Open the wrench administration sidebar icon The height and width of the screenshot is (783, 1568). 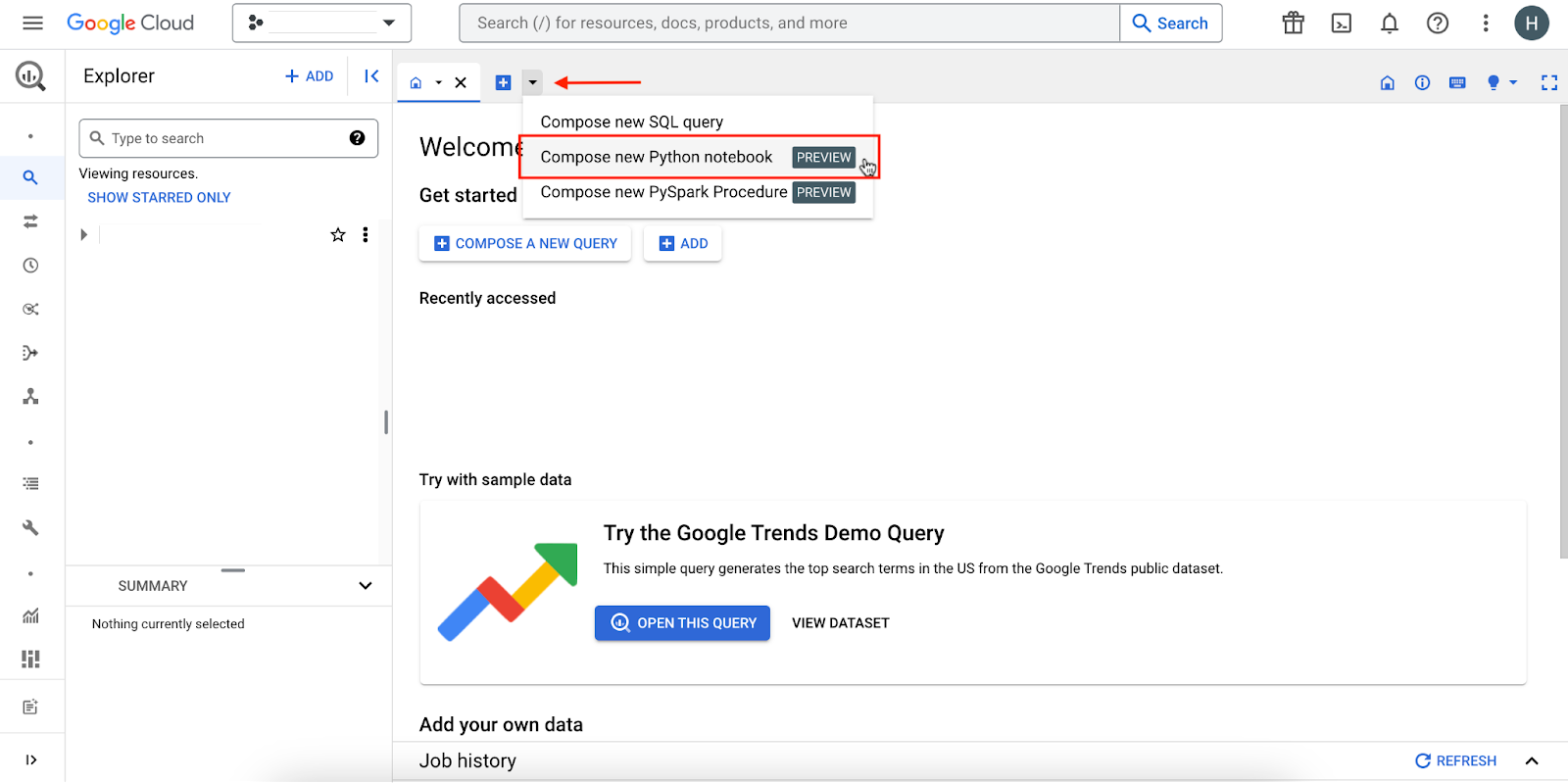pos(30,527)
